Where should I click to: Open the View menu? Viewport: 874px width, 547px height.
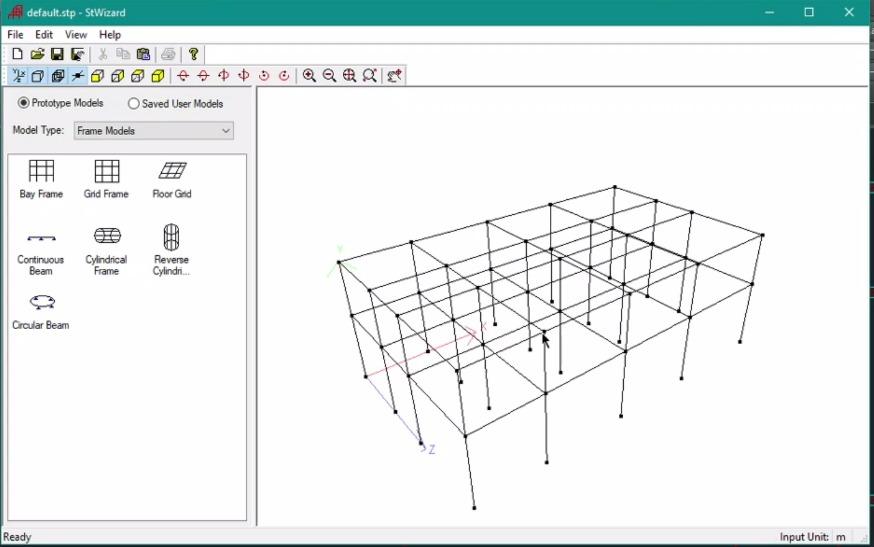point(76,35)
